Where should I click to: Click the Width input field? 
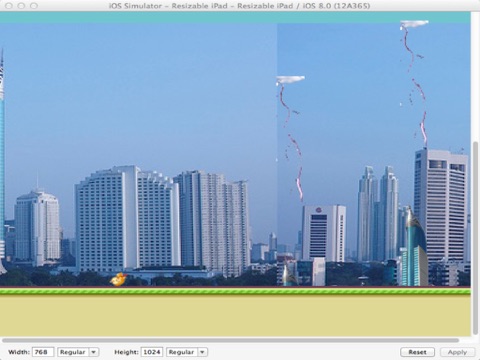tap(43, 352)
